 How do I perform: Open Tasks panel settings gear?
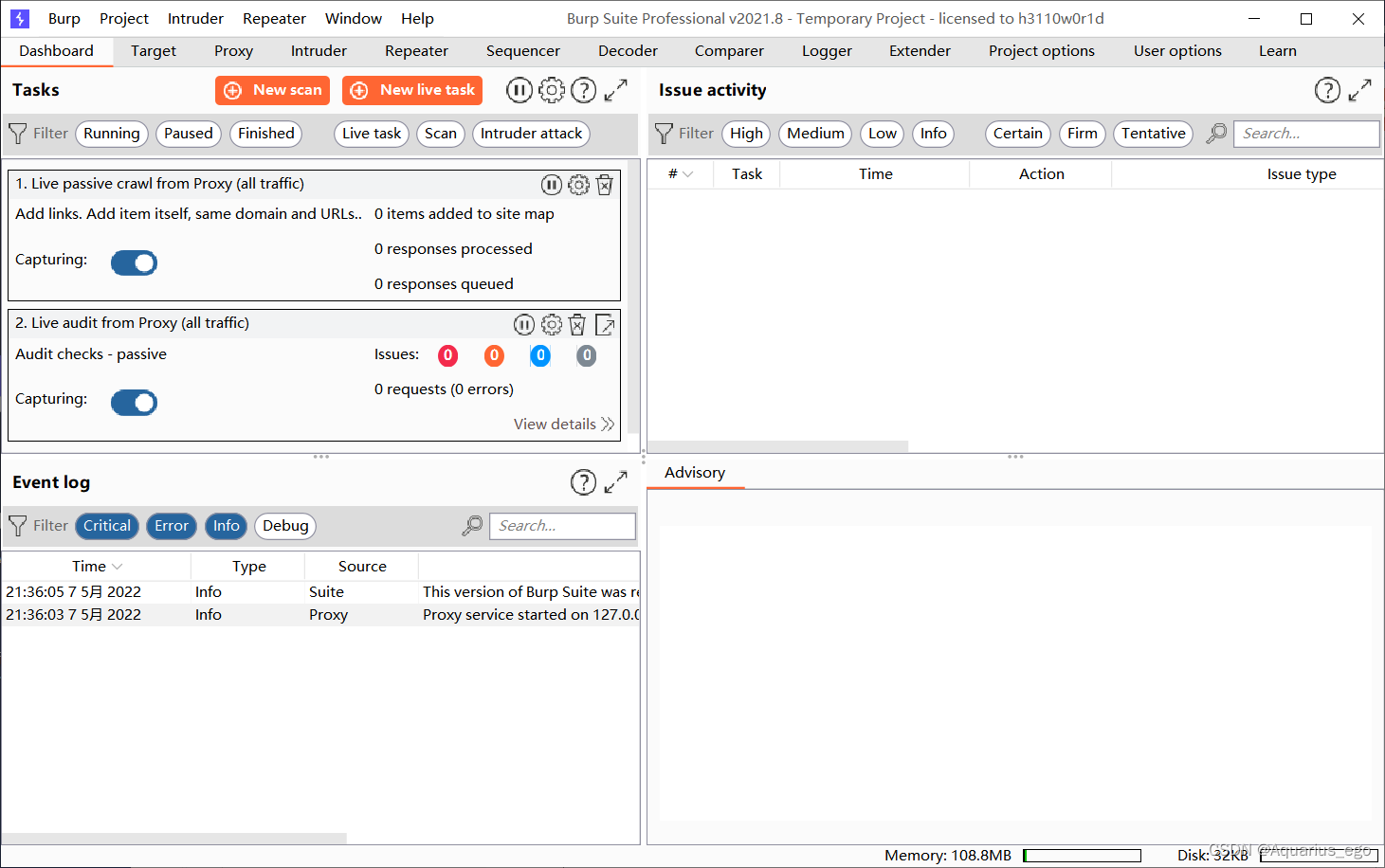pyautogui.click(x=552, y=90)
